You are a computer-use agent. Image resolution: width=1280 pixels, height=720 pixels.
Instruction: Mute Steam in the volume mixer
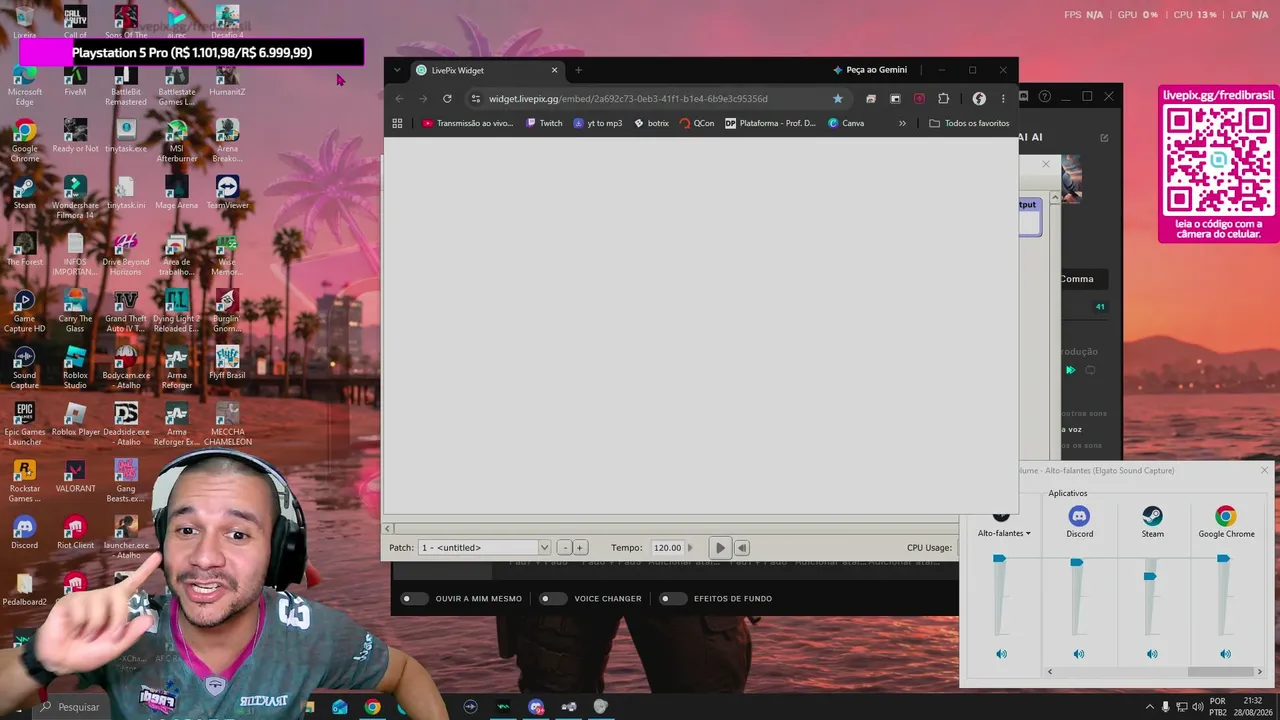pyautogui.click(x=1152, y=654)
